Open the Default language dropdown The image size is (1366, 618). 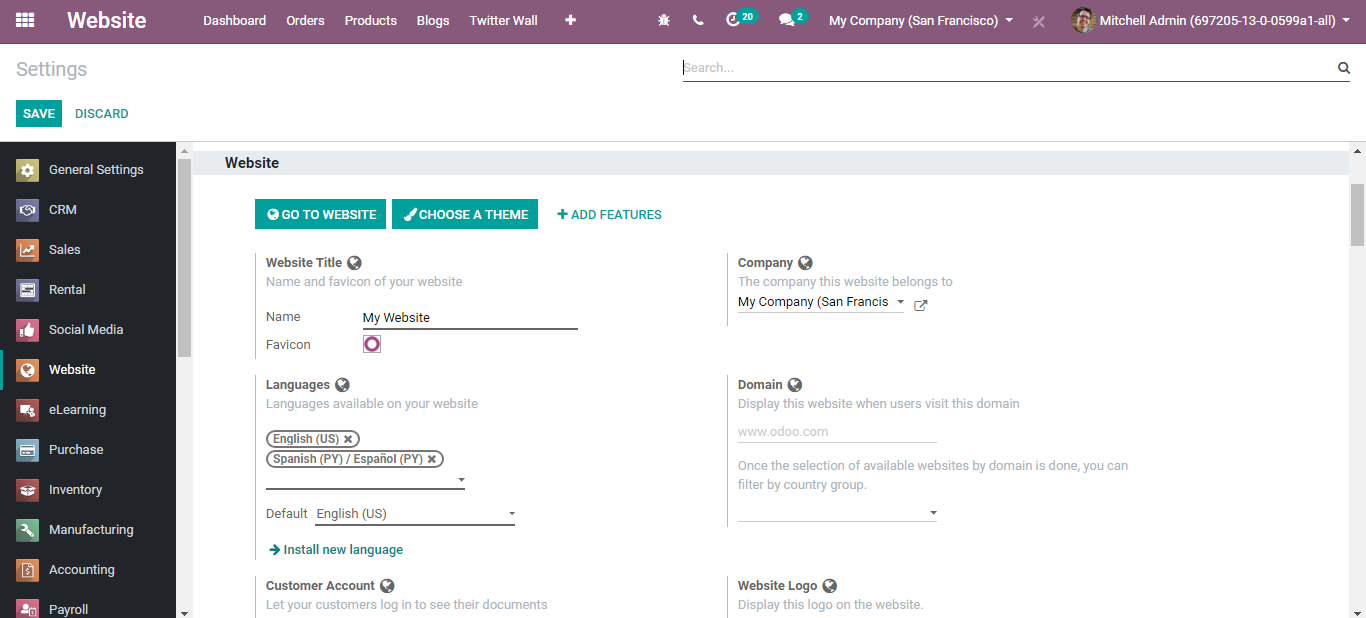(x=415, y=514)
